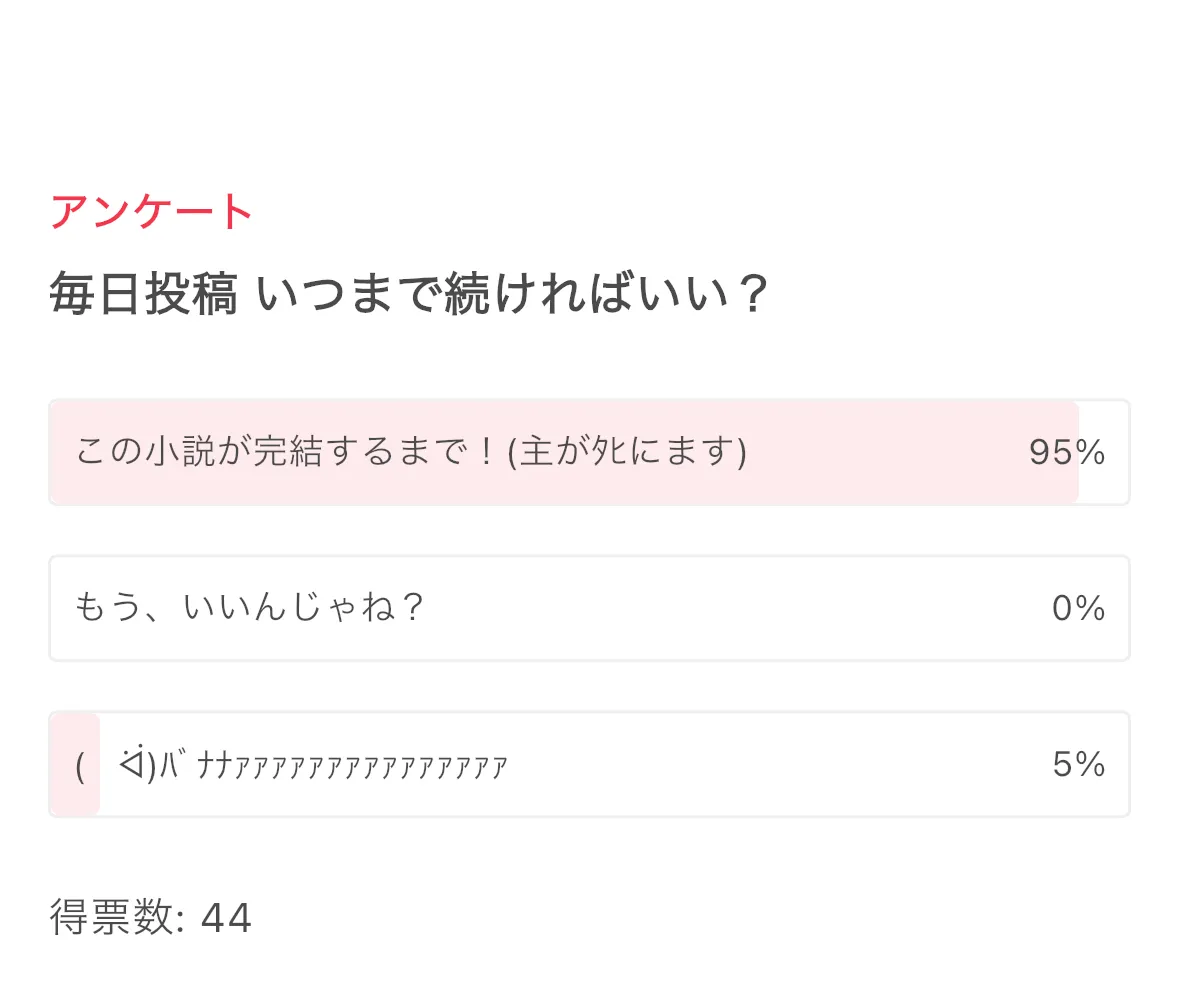Click the unfilled white end of first bar
The width and height of the screenshot is (1179, 1005).
pos(1104,453)
